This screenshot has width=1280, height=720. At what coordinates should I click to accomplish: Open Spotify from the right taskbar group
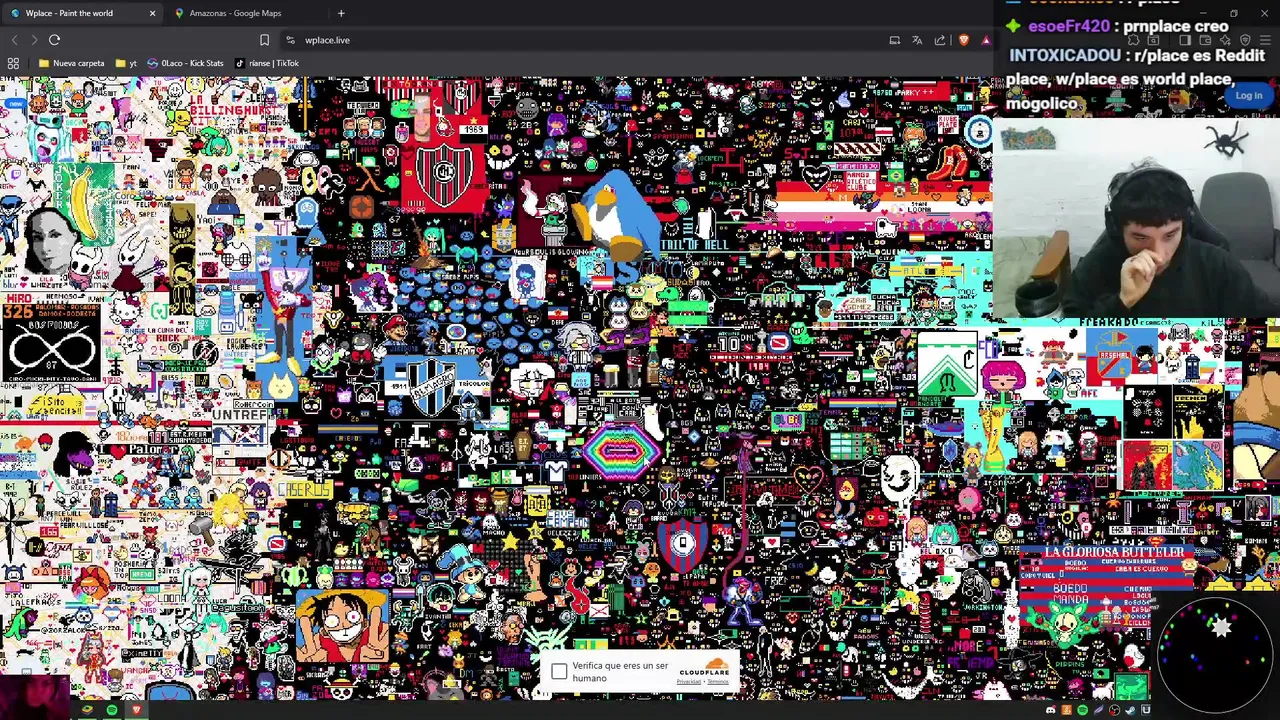pos(1082,710)
